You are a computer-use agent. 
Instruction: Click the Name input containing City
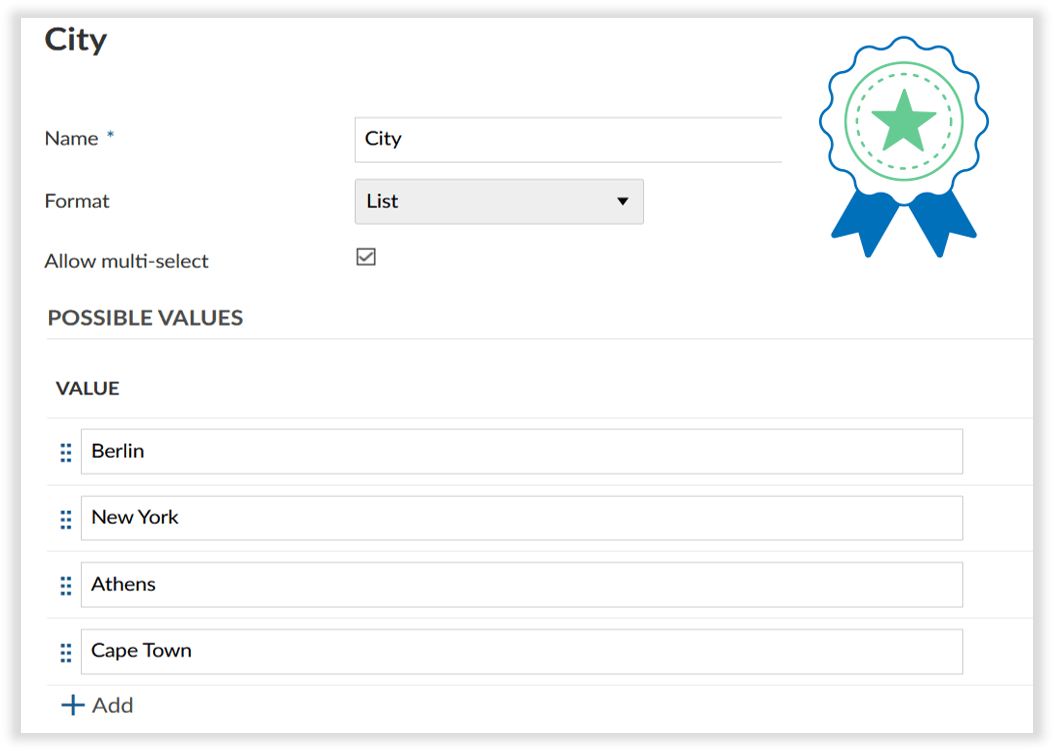(568, 140)
